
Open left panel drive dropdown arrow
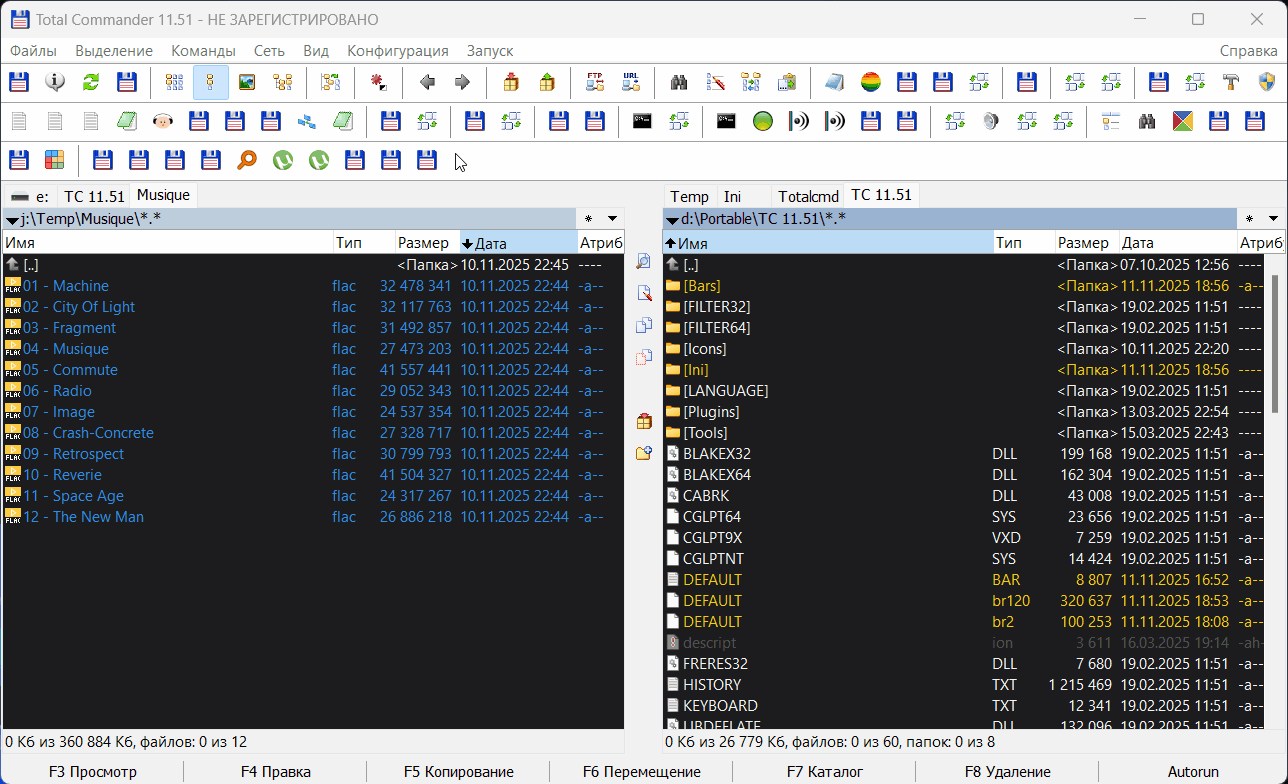click(x=12, y=220)
